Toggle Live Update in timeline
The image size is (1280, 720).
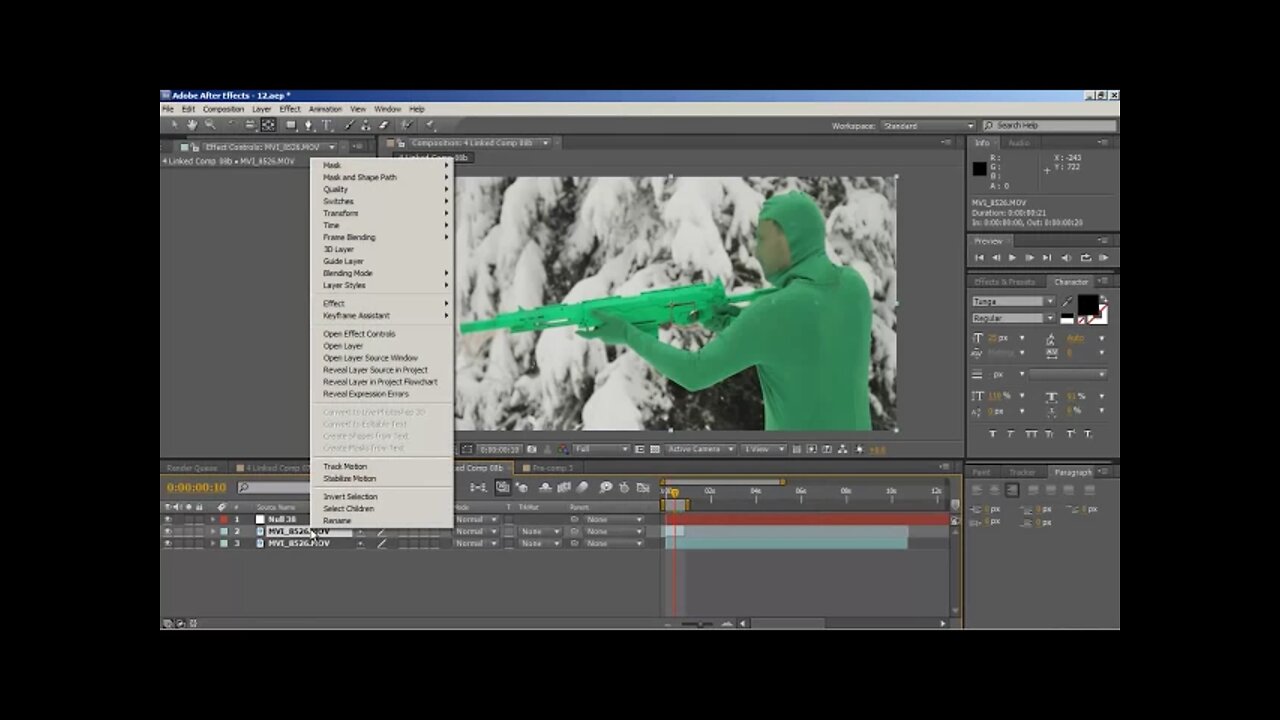pyautogui.click(x=503, y=487)
